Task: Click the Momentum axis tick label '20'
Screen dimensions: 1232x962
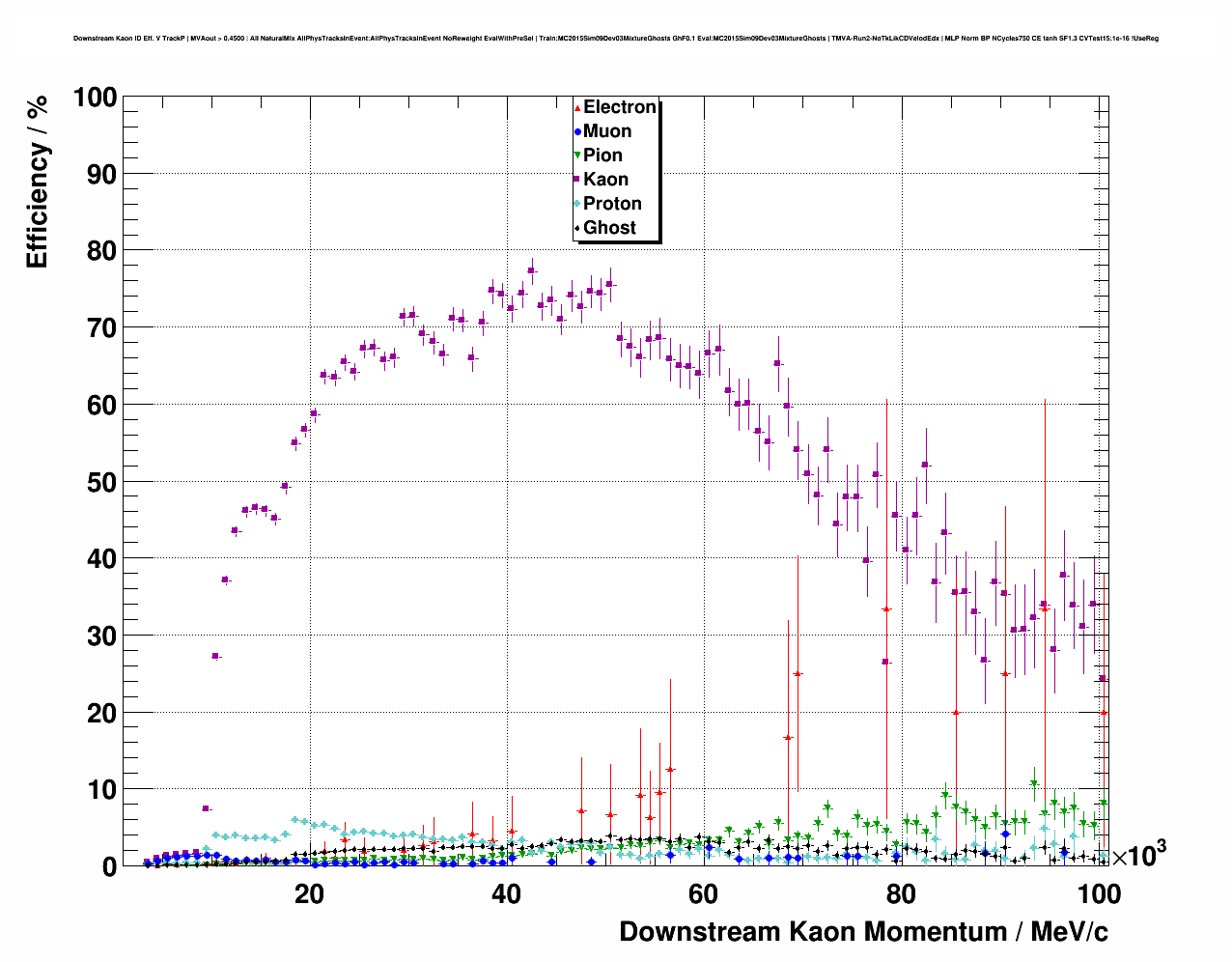Action: click(x=309, y=894)
